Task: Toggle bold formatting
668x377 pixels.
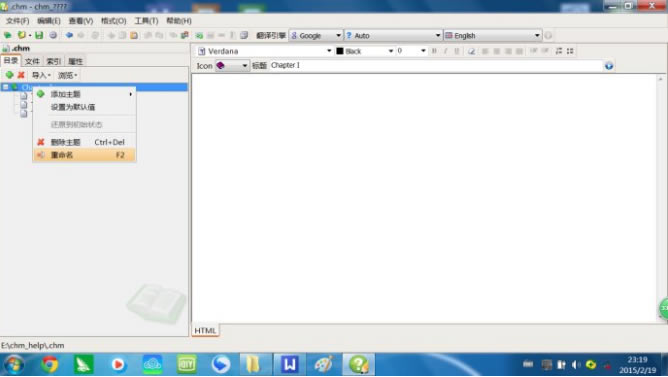Action: point(434,51)
